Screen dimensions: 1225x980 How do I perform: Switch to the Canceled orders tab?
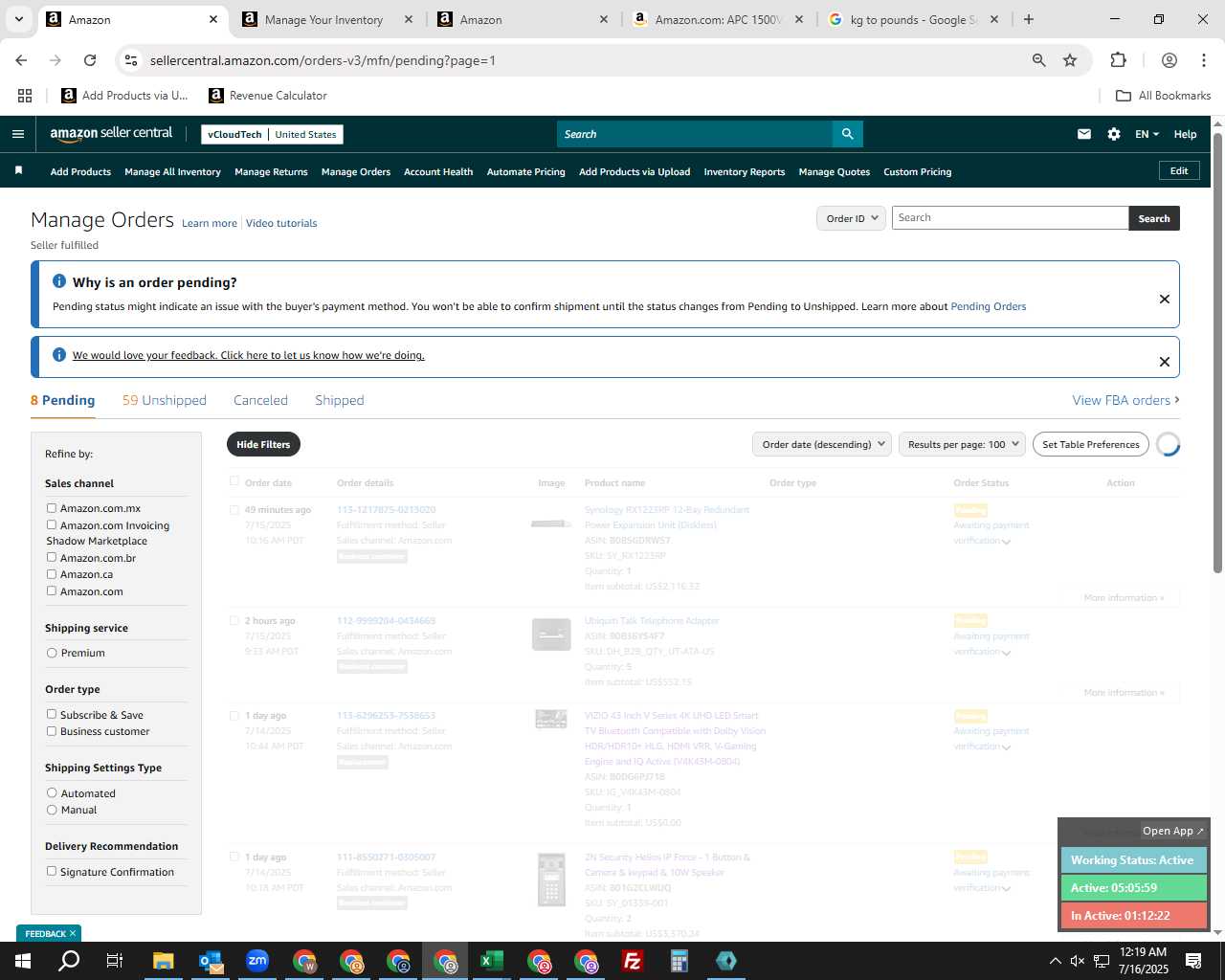click(x=260, y=400)
